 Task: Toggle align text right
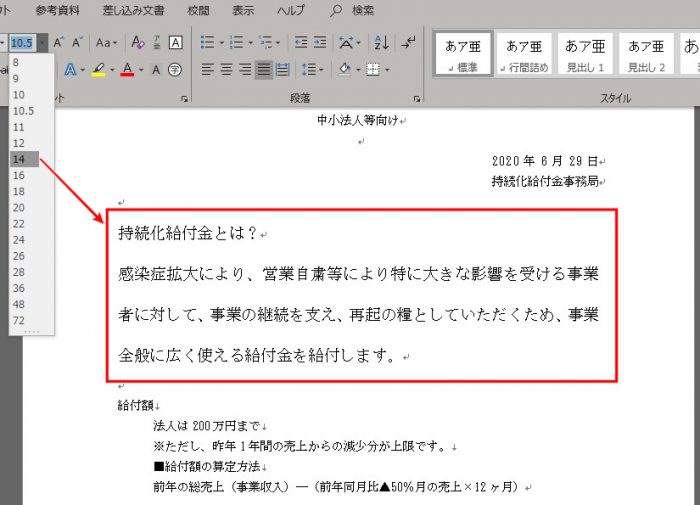click(245, 70)
